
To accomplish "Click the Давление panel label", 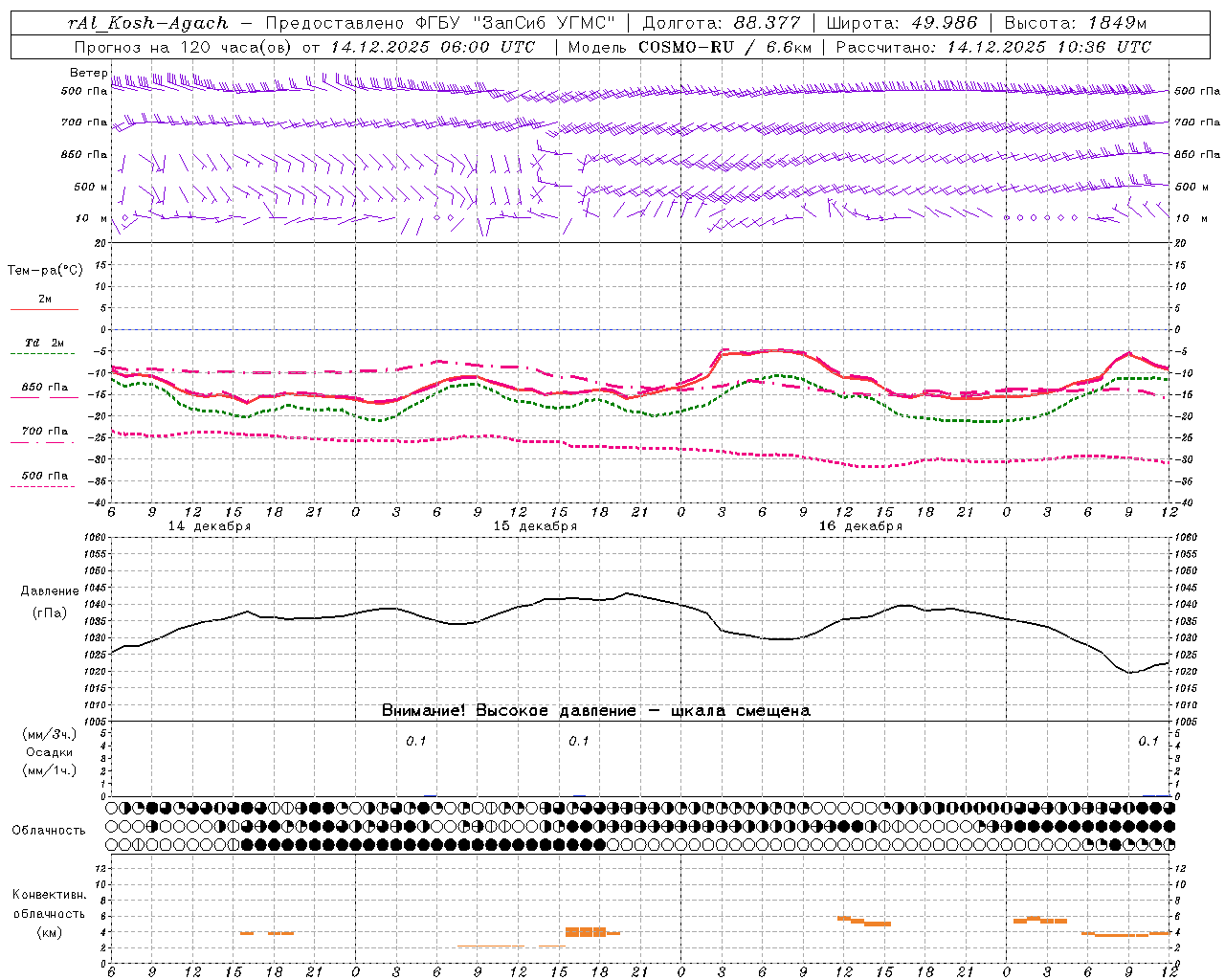I will pyautogui.click(x=50, y=591).
